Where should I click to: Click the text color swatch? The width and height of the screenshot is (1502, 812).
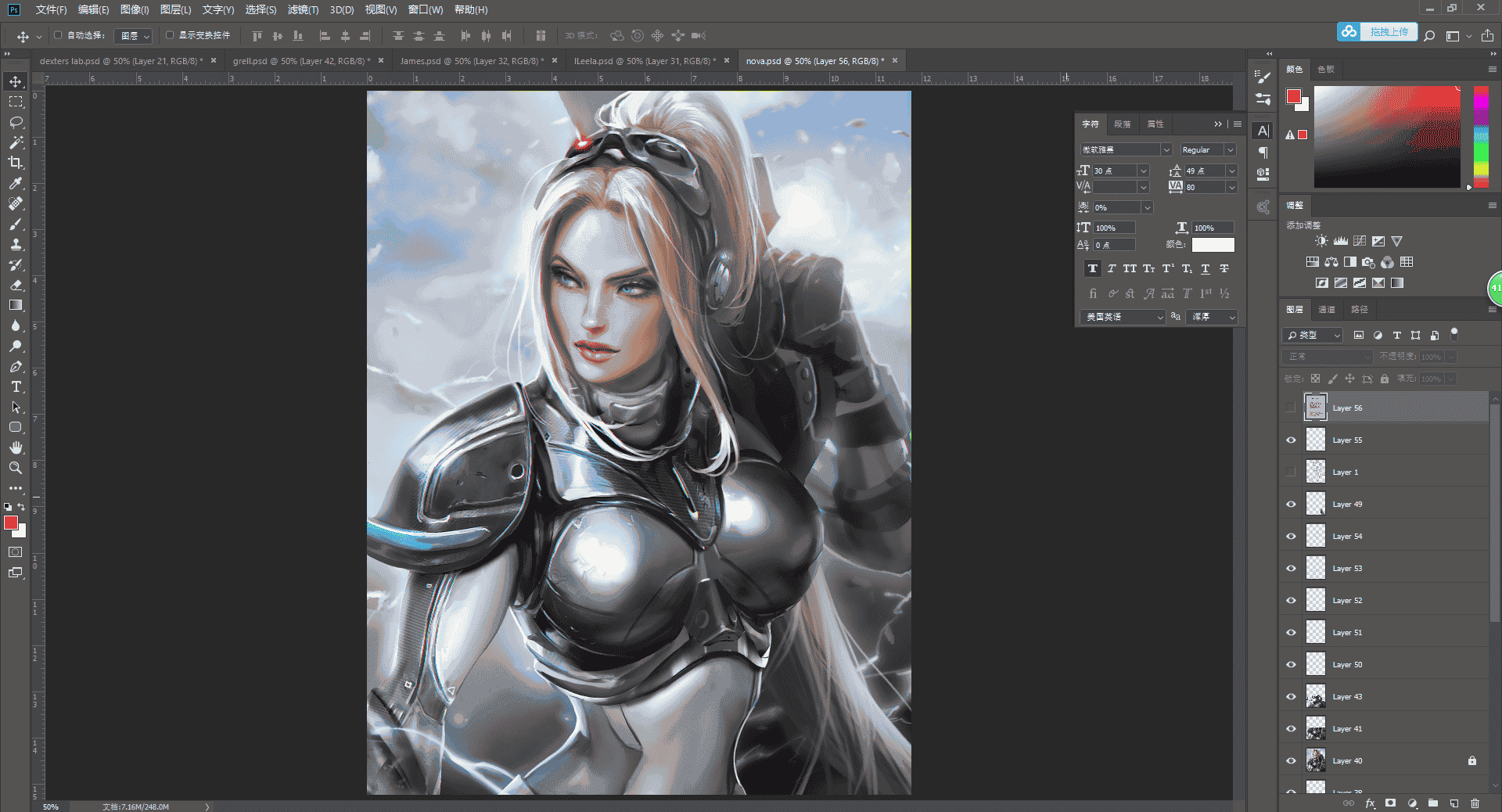(x=1213, y=245)
